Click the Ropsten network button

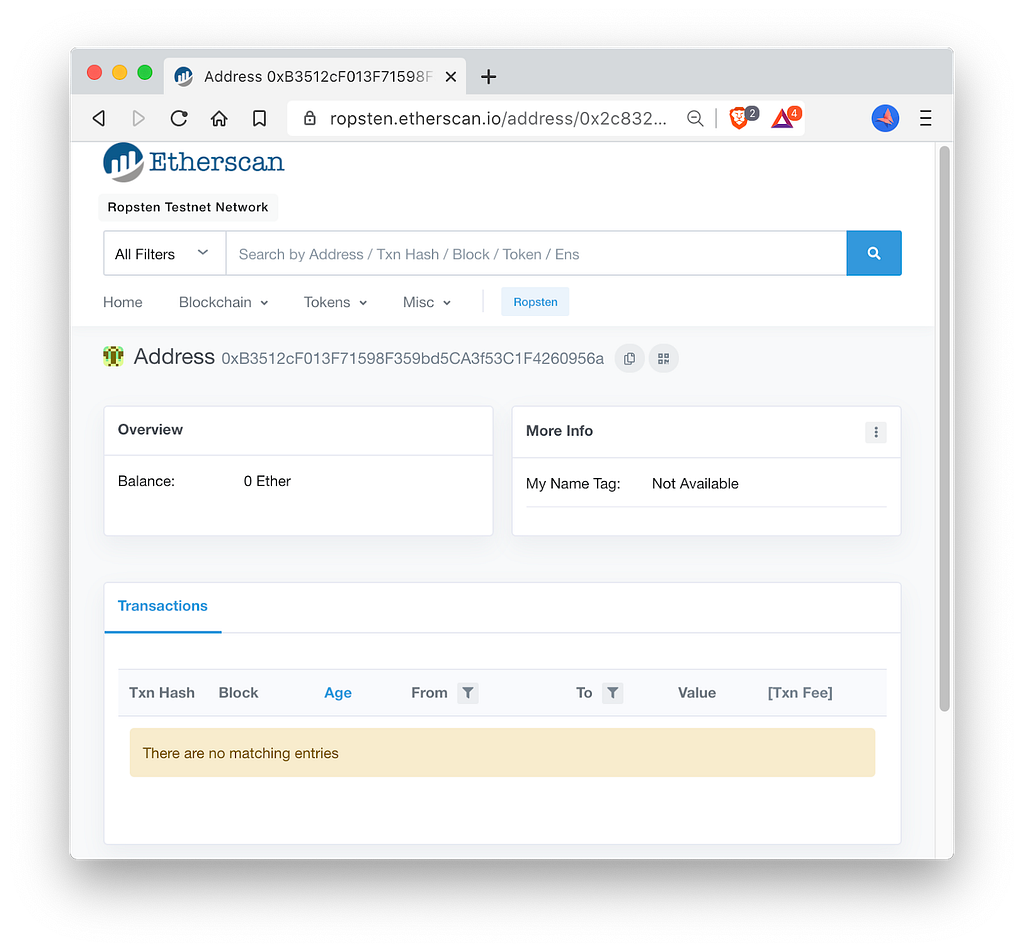point(535,302)
